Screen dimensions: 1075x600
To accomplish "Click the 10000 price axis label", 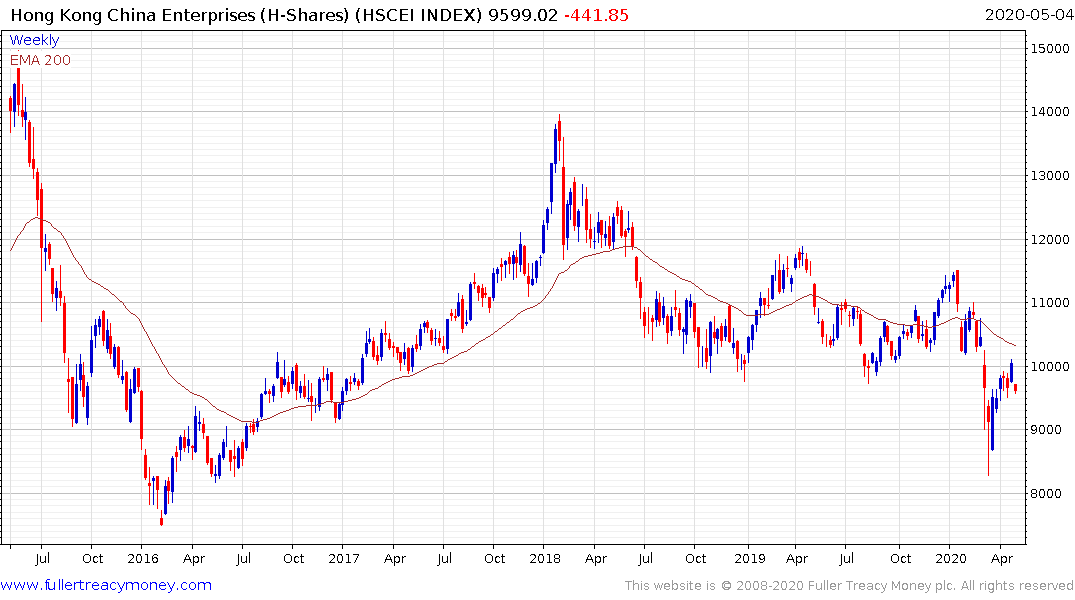I will (1049, 366).
